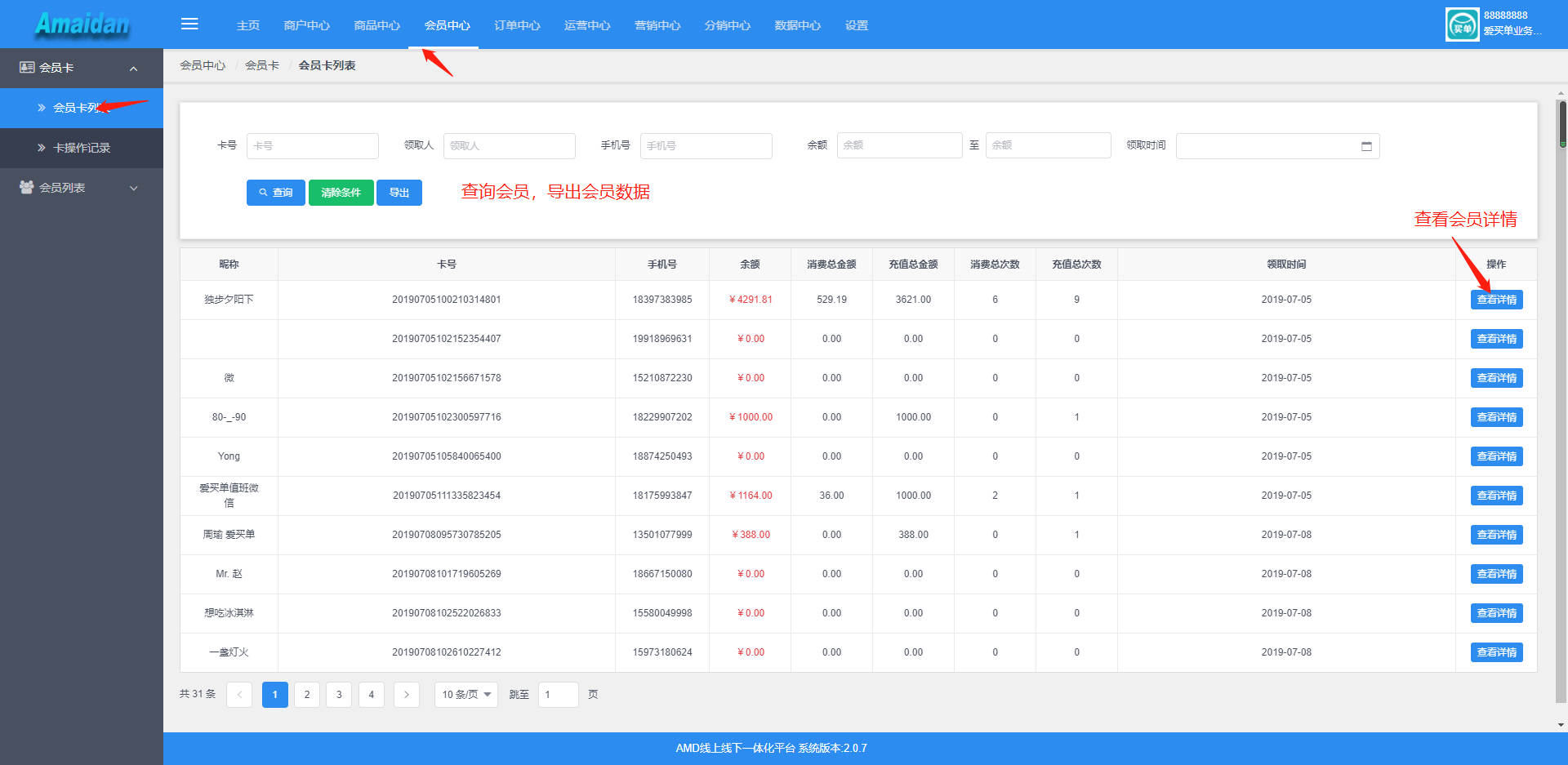
Task: Click the 会员卡 card icon in the sidebar
Action: [x=27, y=68]
